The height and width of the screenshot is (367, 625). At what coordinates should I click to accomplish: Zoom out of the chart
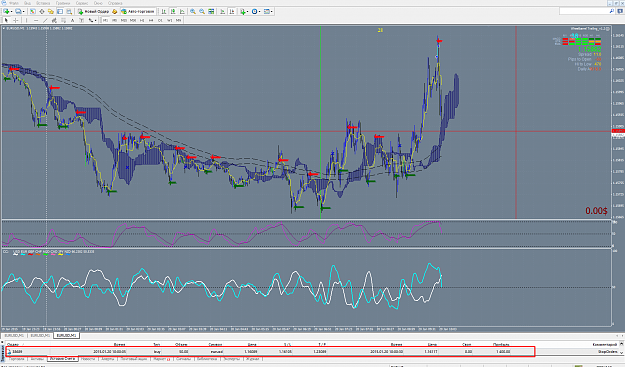click(202, 12)
